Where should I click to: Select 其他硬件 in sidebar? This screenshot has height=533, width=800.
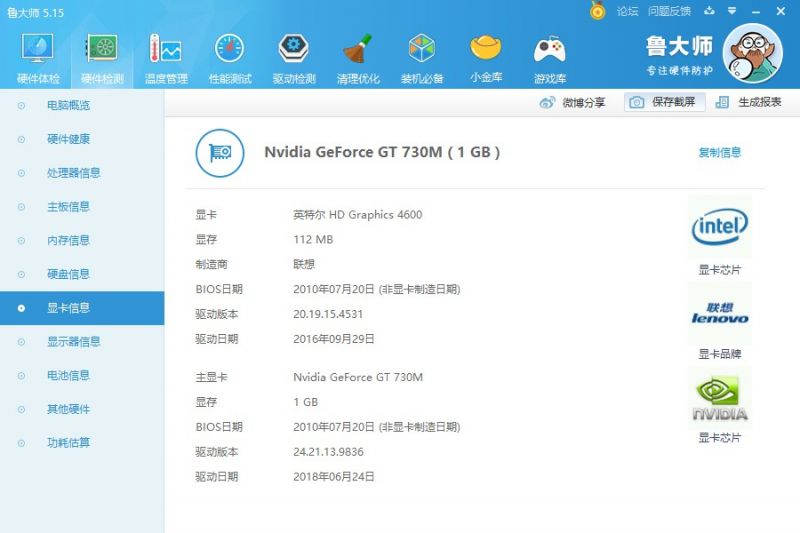82,409
